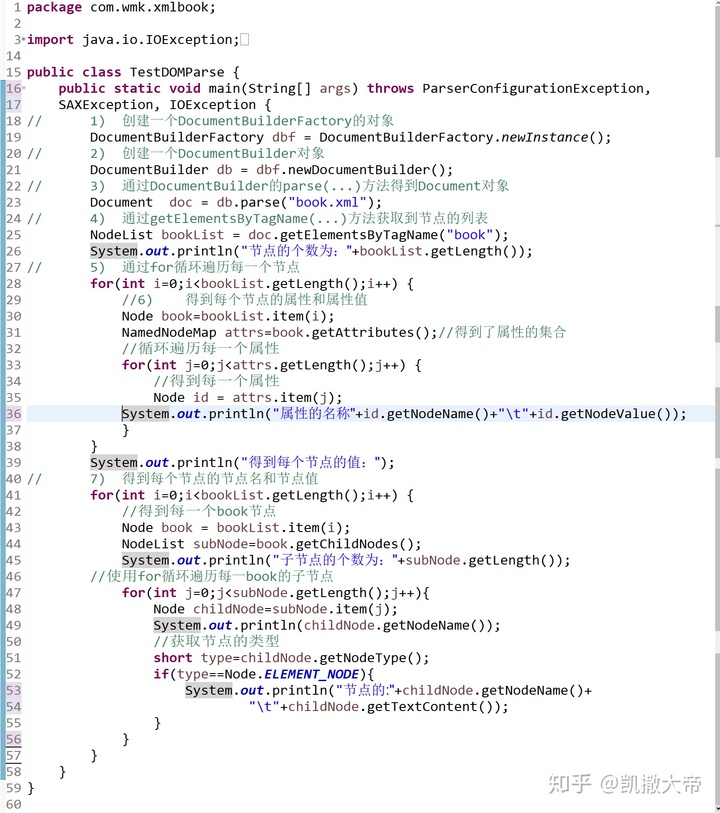Click getElementsByTagName call on line 25
The image size is (720, 813).
click(359, 235)
